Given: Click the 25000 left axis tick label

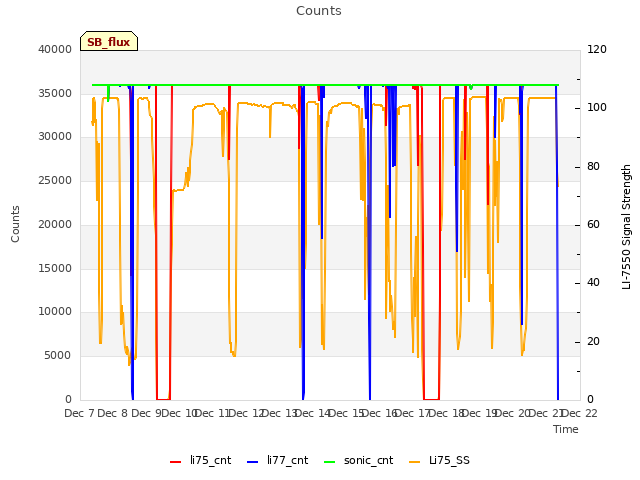Looking at the screenshot, I should pyautogui.click(x=55, y=180).
